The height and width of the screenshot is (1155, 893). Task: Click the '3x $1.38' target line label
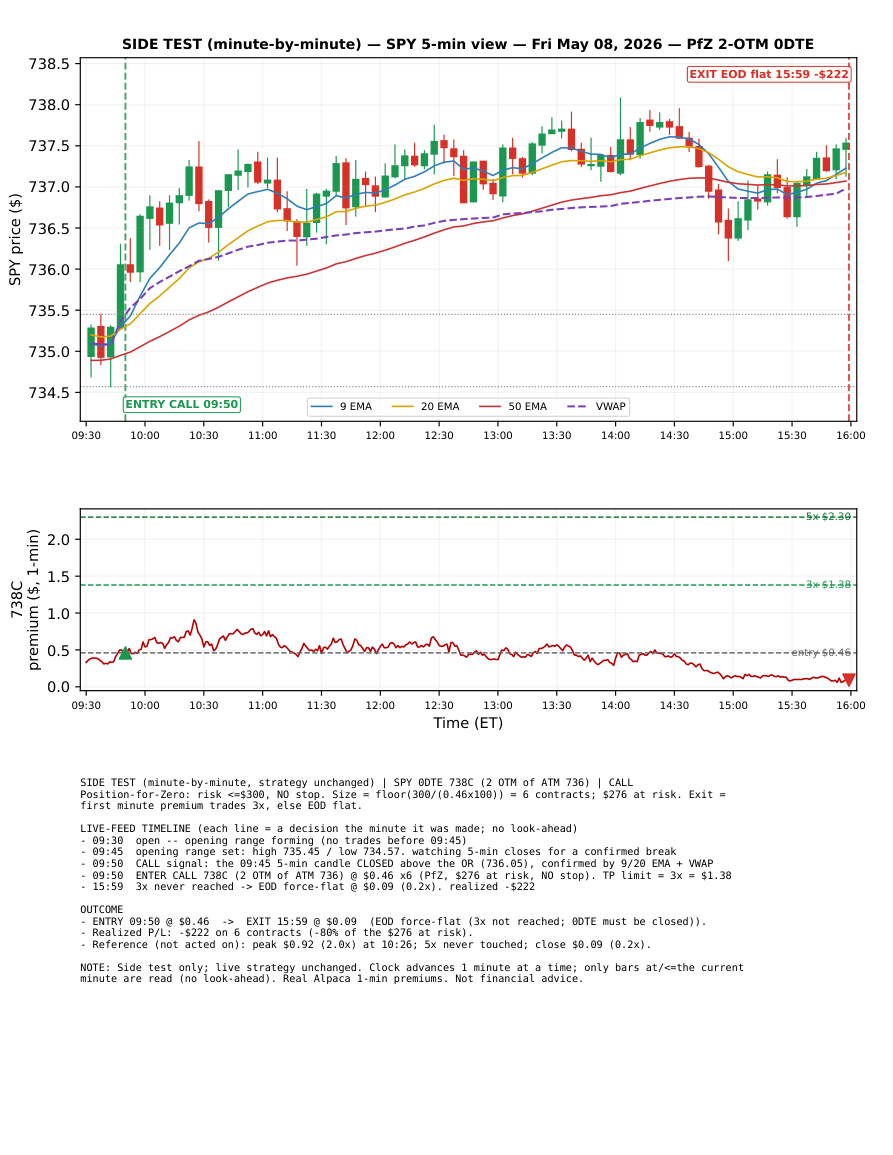828,585
